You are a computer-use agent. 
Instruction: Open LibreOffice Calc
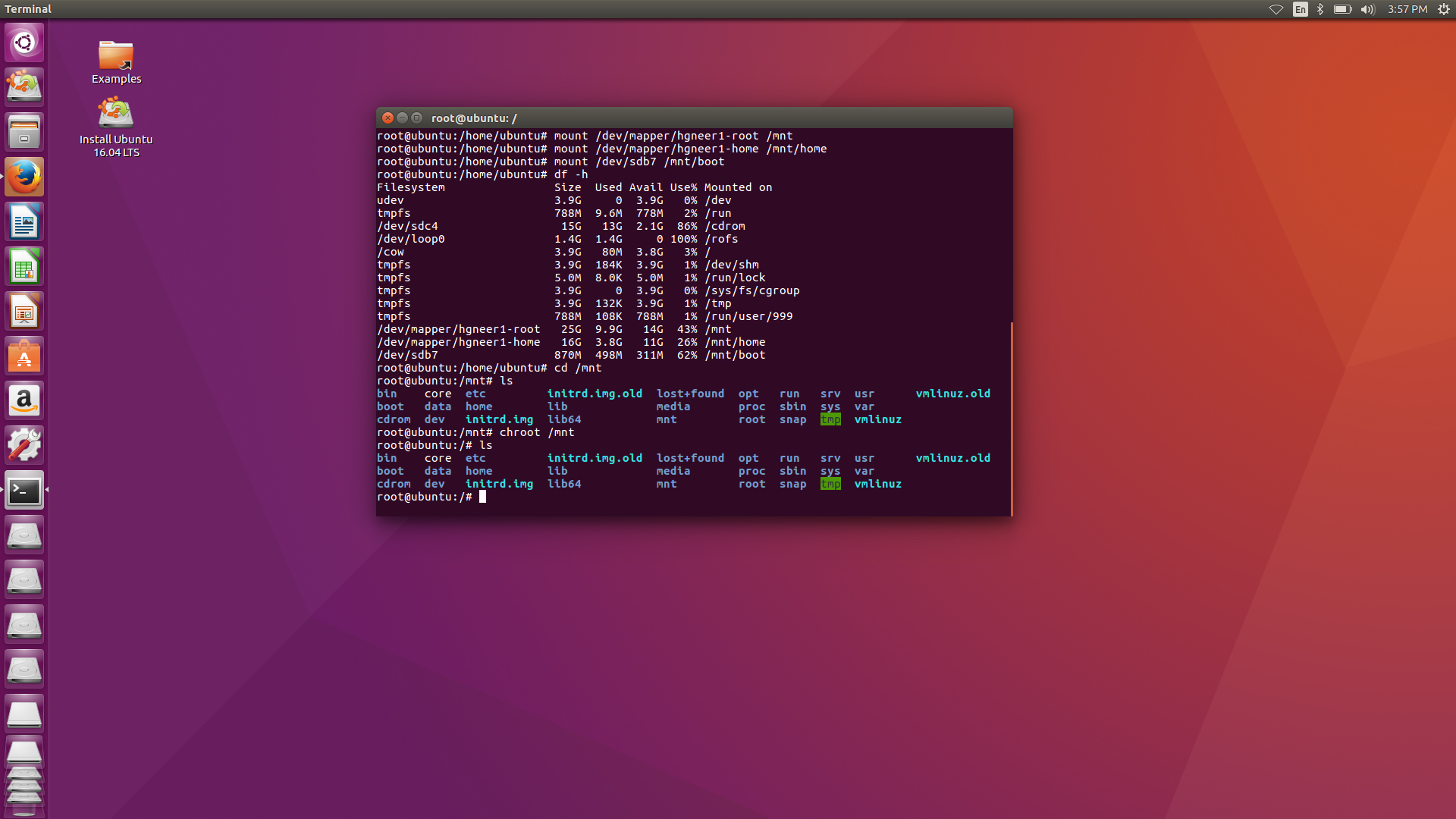[24, 265]
